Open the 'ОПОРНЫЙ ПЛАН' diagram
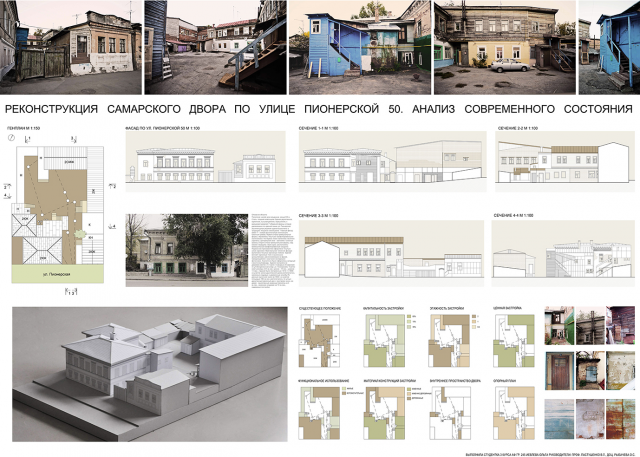This screenshot has width=640, height=457. [514, 413]
